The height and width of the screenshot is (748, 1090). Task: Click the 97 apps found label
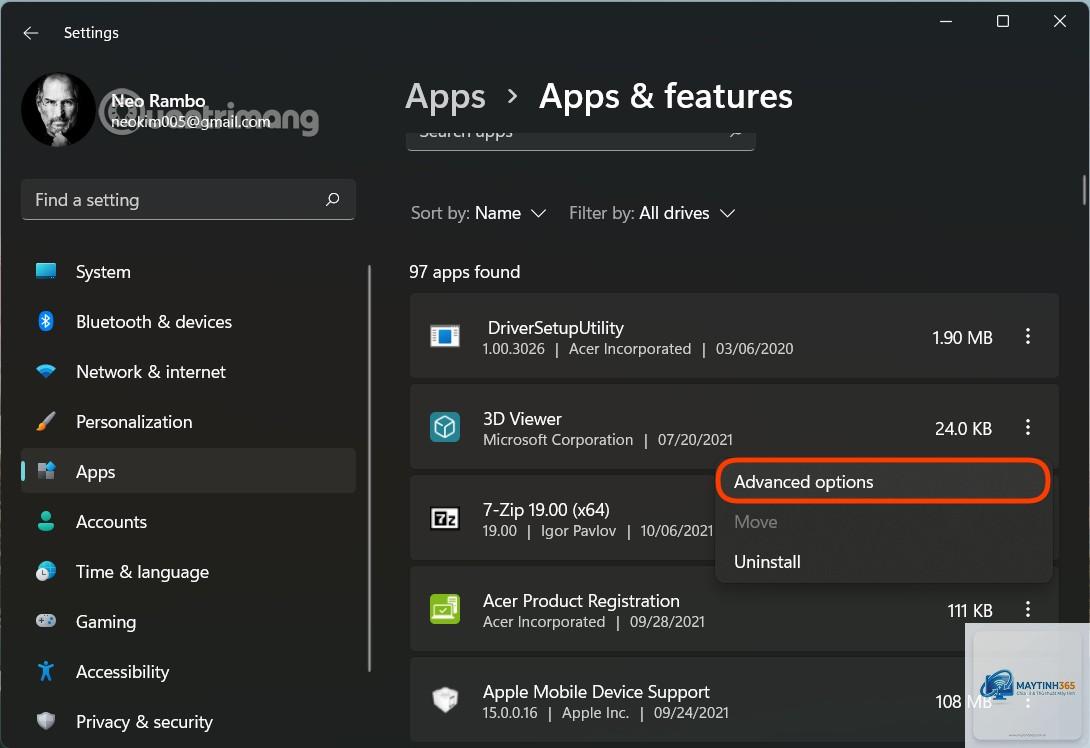[464, 272]
